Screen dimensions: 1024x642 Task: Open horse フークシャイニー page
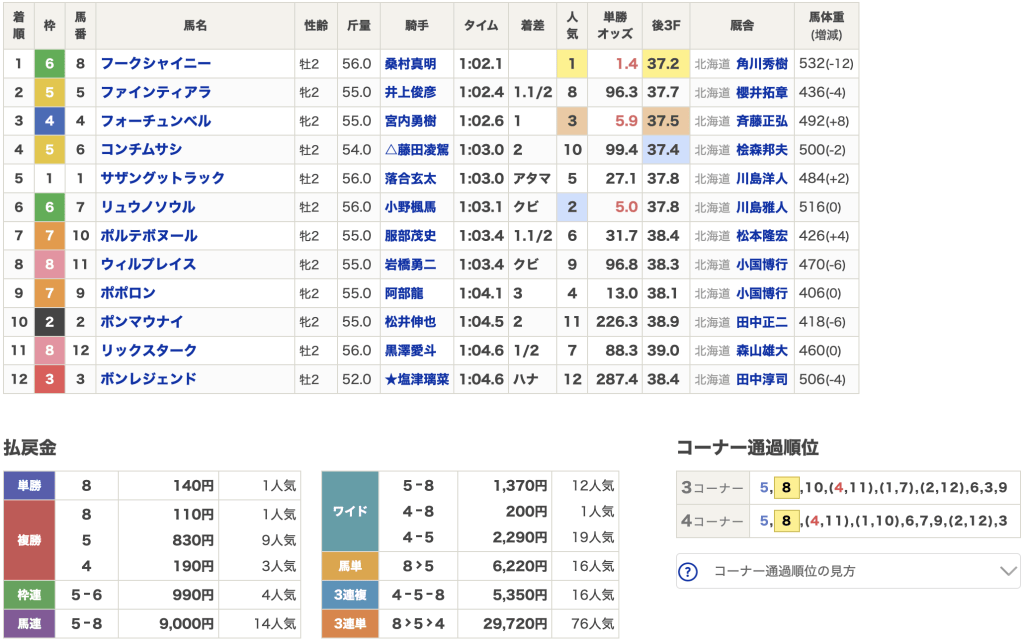click(155, 63)
